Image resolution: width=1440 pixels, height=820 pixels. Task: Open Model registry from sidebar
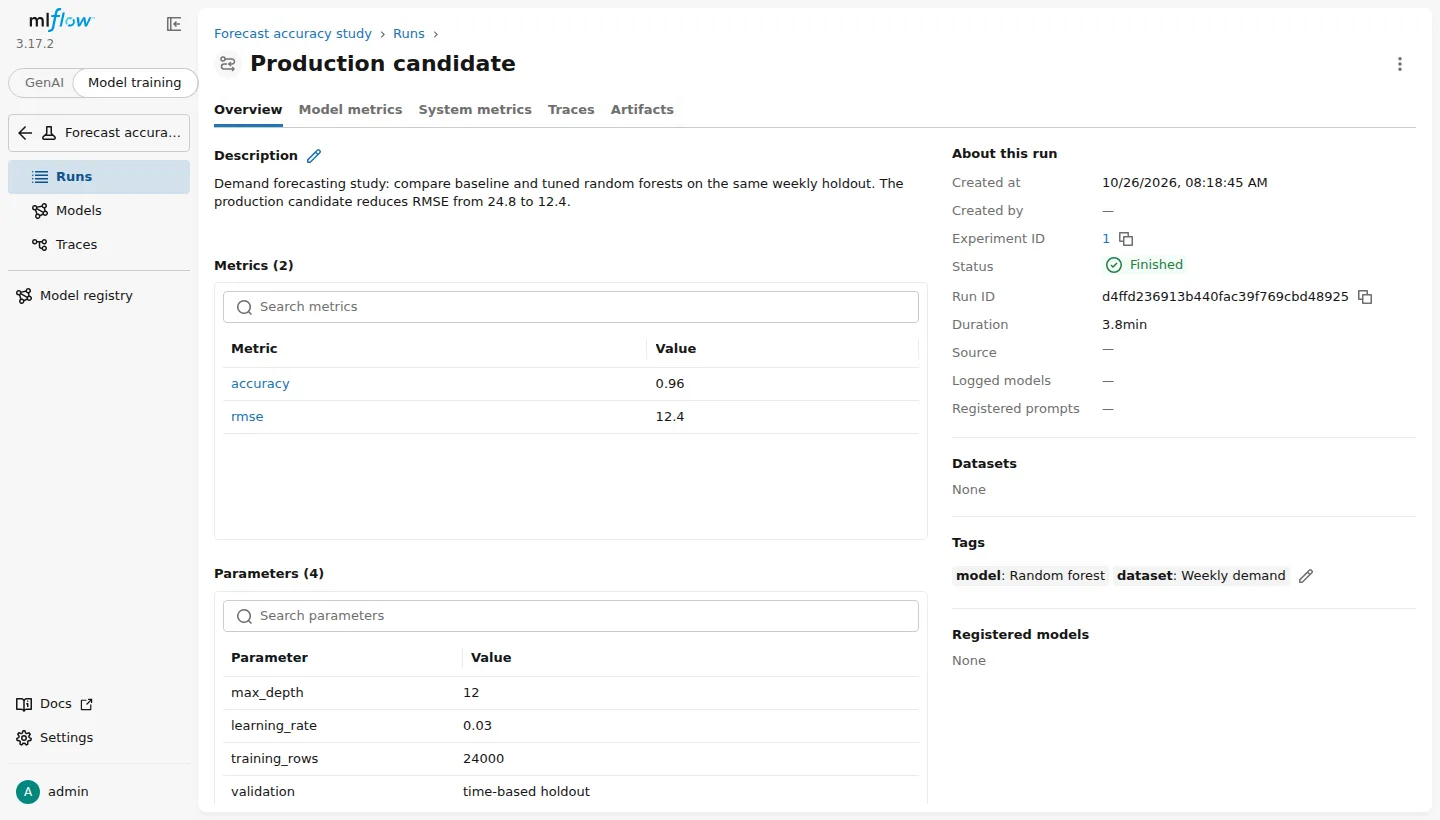pos(99,296)
